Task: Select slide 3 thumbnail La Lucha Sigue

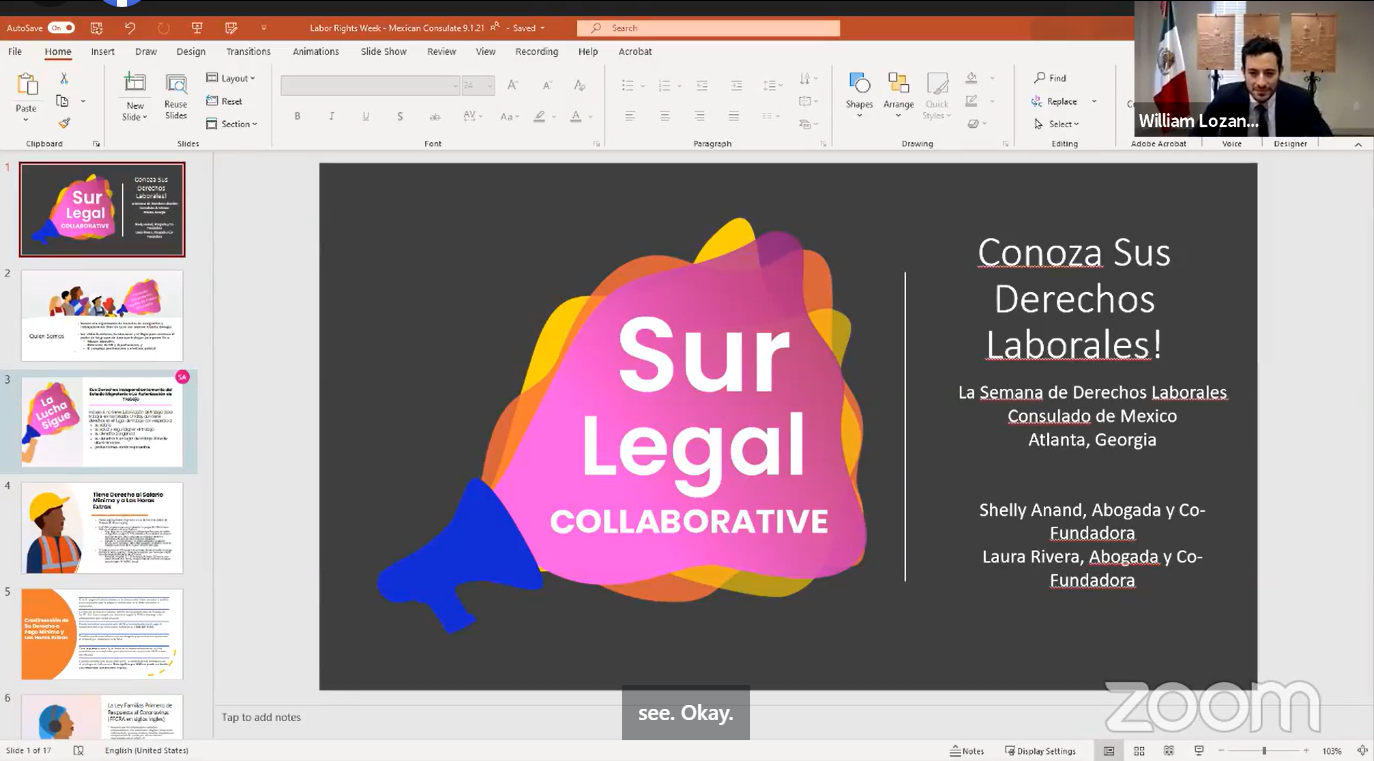Action: [102, 422]
